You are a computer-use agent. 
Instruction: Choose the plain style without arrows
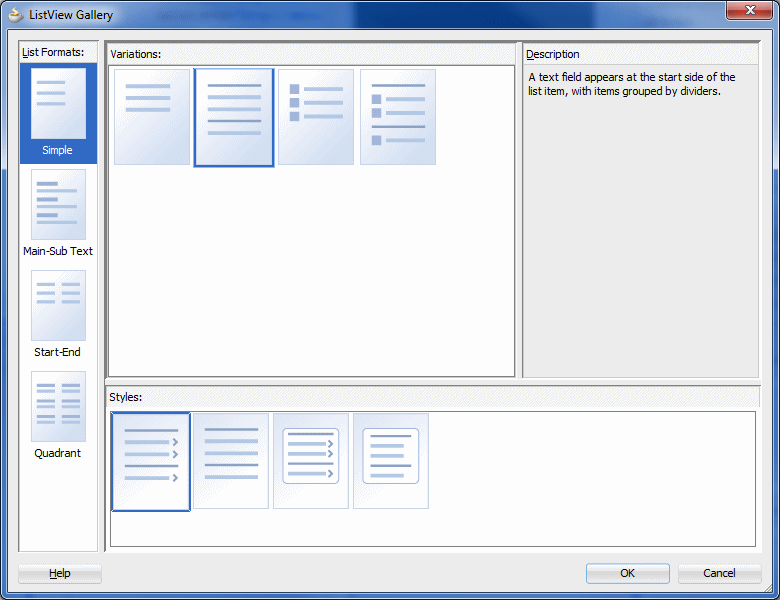[x=231, y=461]
